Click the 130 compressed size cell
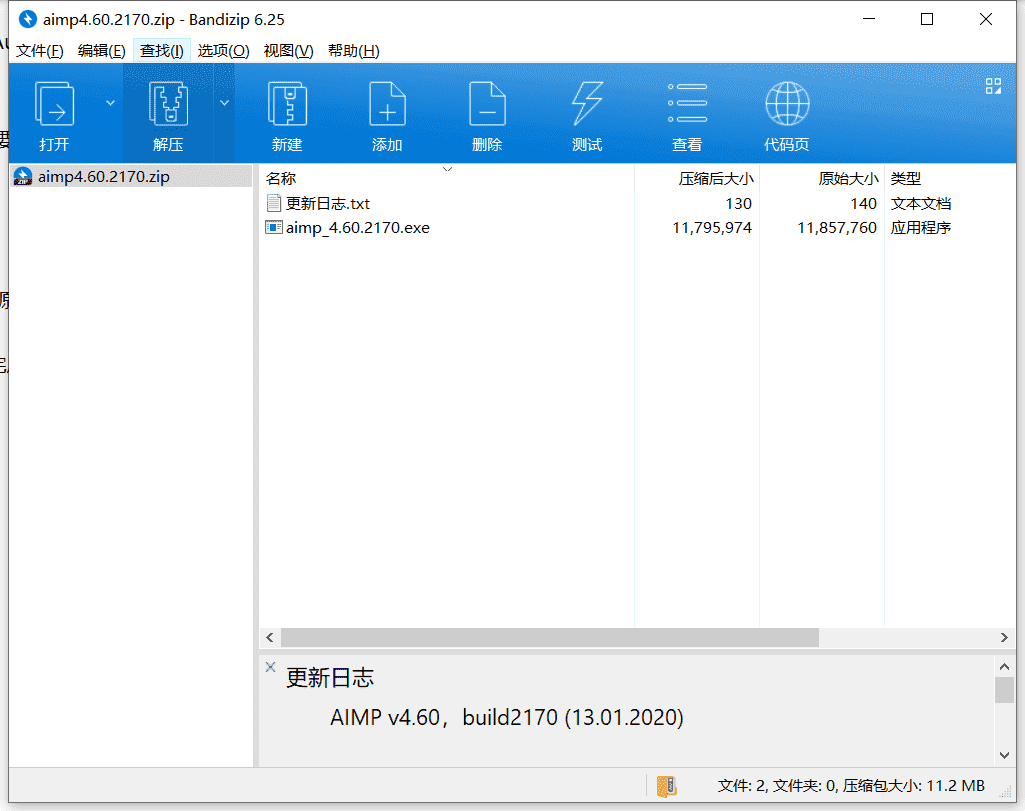 [x=739, y=203]
